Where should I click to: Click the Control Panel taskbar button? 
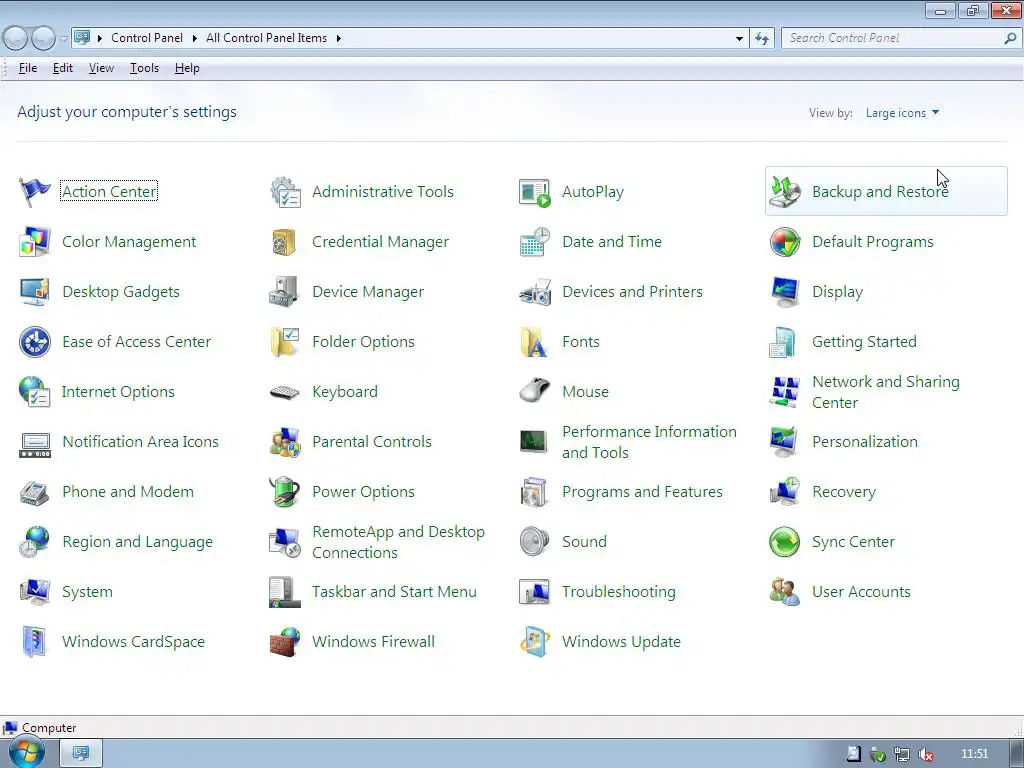coord(81,753)
